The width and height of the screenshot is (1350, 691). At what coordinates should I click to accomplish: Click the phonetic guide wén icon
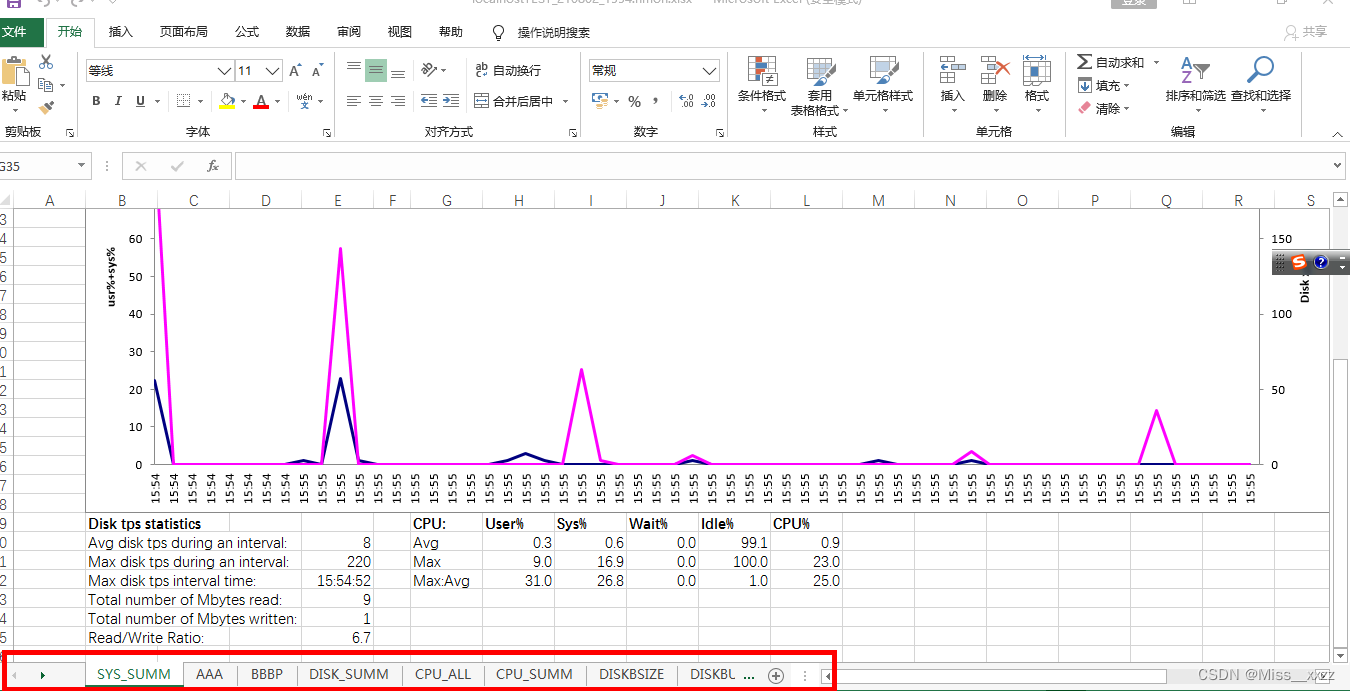pyautogui.click(x=304, y=101)
